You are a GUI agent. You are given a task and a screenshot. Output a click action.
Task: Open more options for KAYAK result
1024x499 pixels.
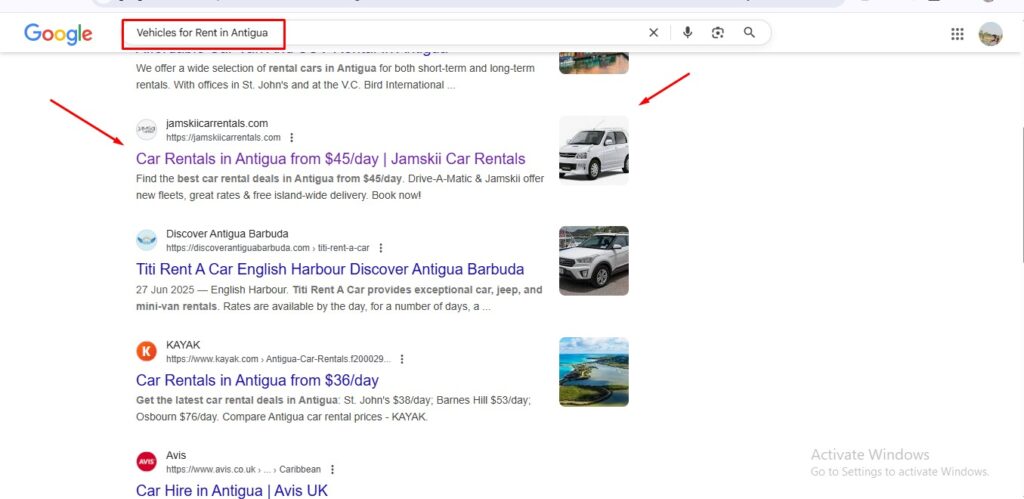[402, 359]
